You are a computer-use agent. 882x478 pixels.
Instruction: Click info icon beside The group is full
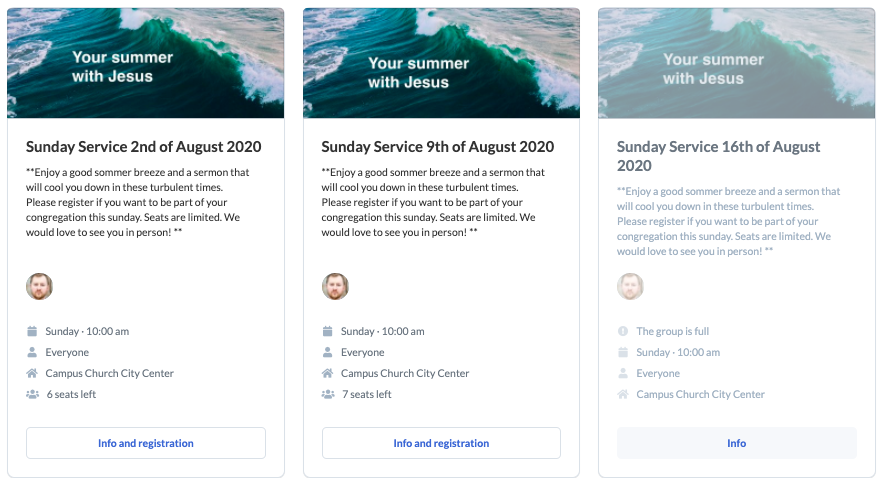[x=623, y=331]
